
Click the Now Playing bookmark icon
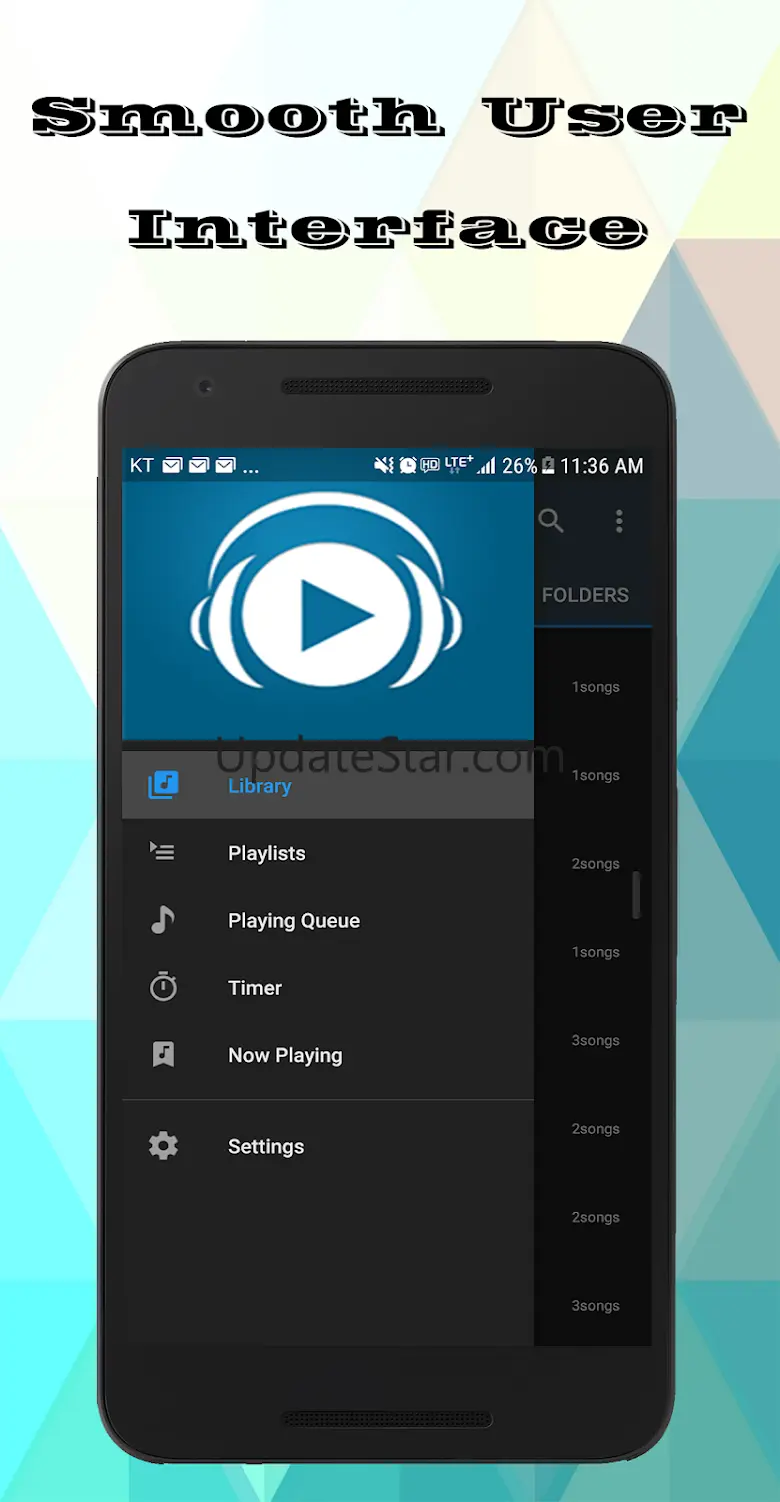[163, 1054]
